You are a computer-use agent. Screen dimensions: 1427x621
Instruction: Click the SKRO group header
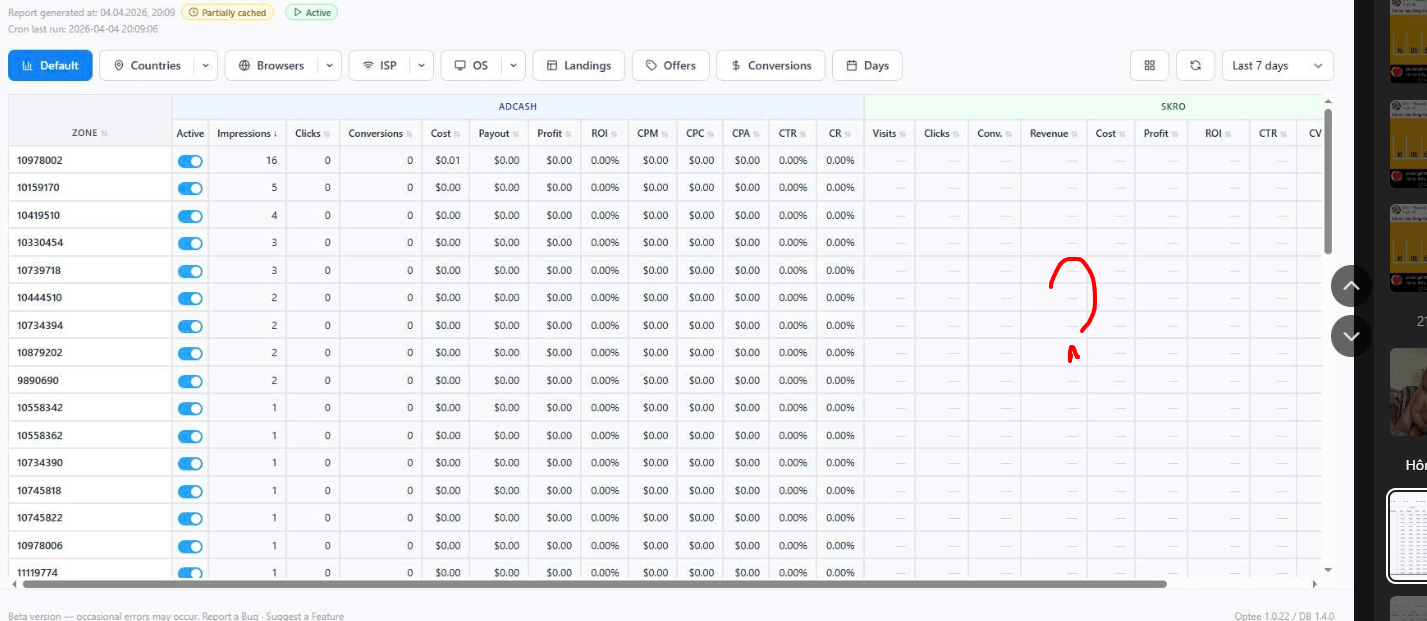tap(1173, 105)
